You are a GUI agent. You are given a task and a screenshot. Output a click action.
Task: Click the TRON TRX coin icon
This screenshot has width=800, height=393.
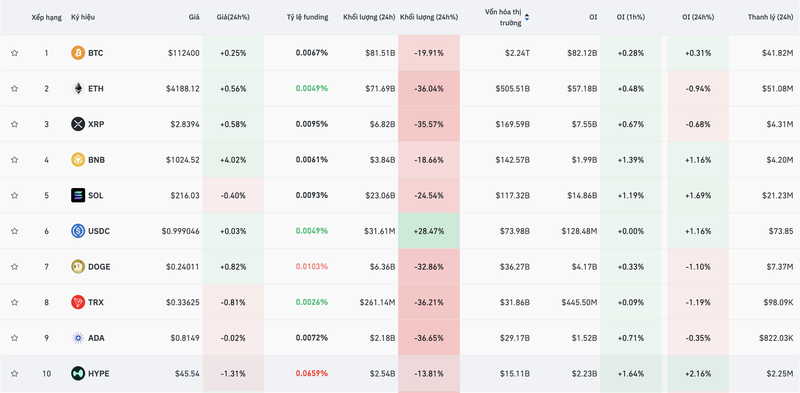point(78,302)
